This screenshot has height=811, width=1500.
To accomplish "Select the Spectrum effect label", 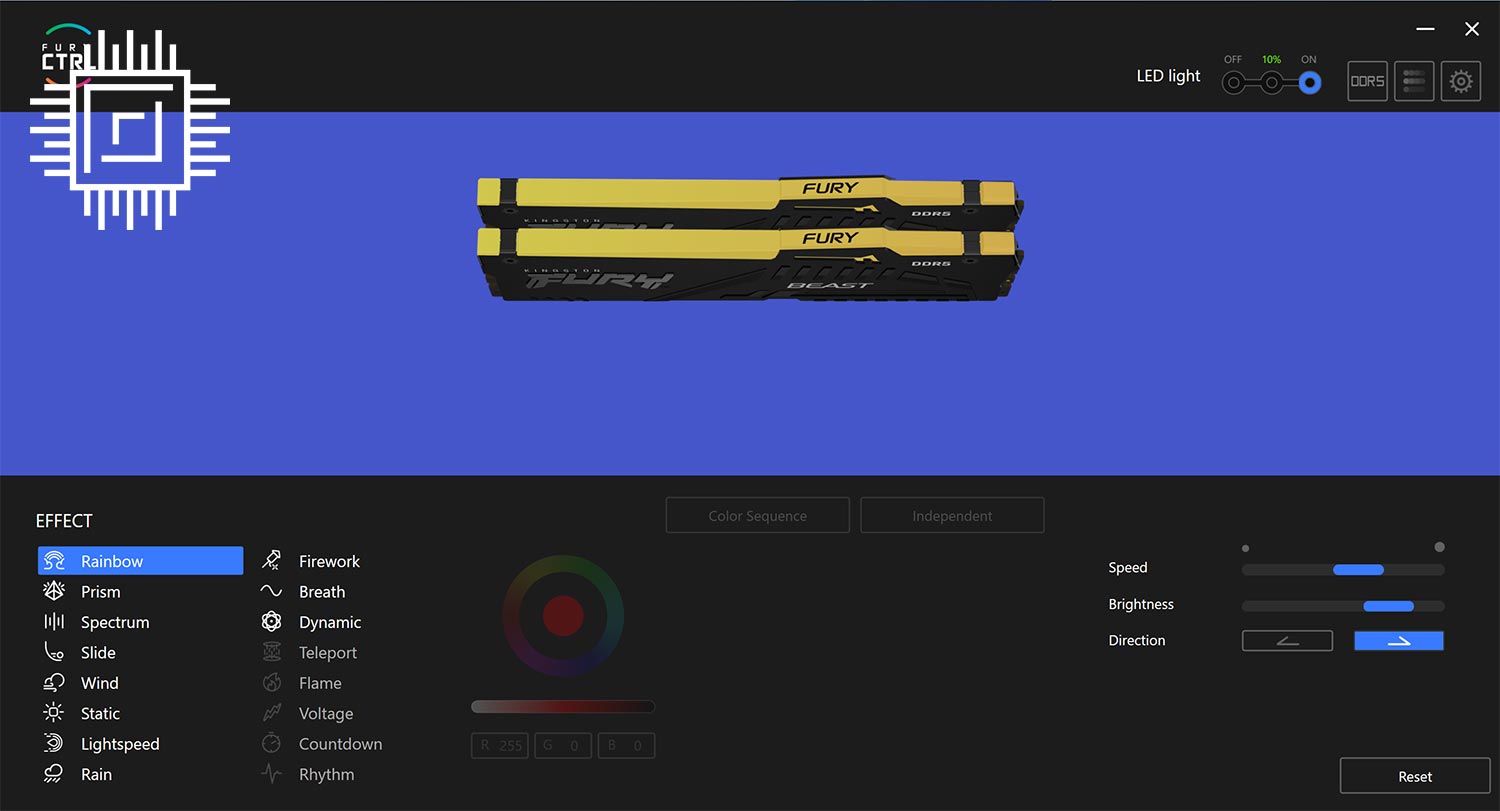I will [115, 622].
